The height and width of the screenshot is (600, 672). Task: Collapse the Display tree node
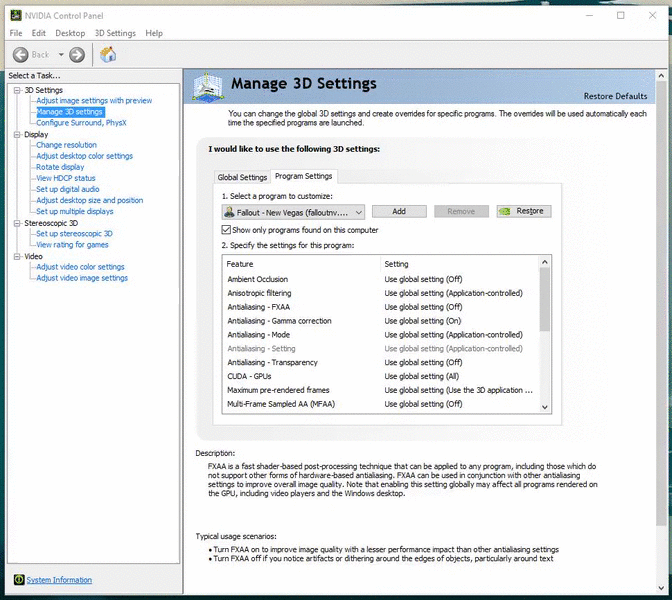(x=17, y=134)
